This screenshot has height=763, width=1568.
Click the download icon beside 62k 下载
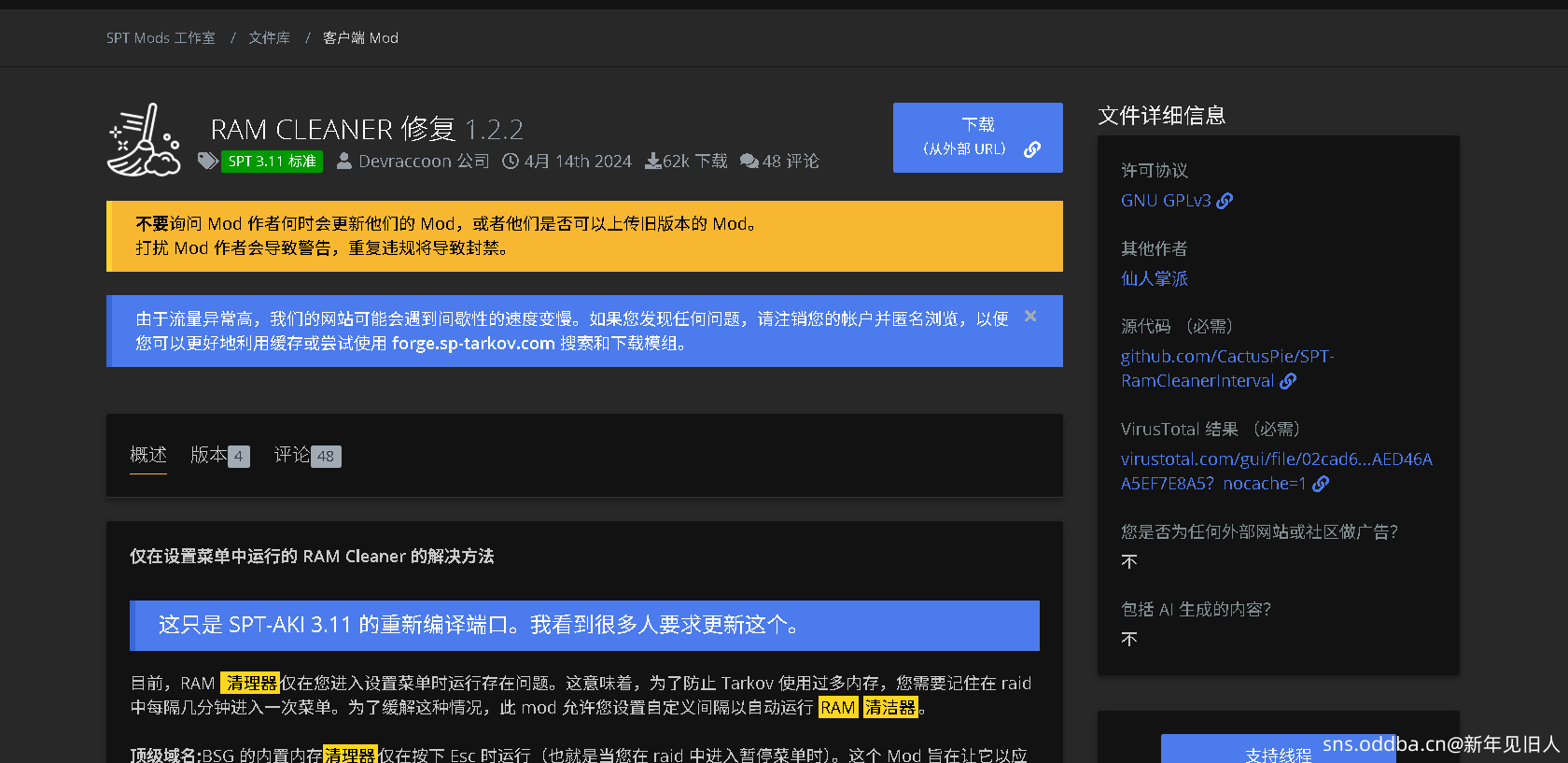coord(653,161)
